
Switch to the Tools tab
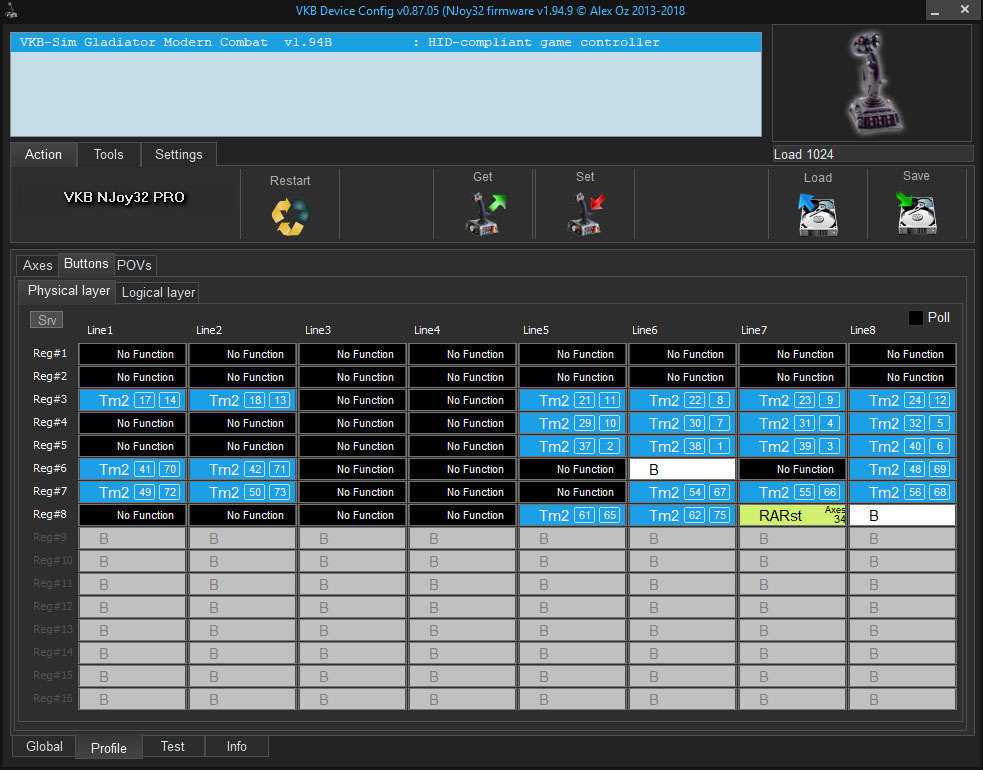click(109, 155)
